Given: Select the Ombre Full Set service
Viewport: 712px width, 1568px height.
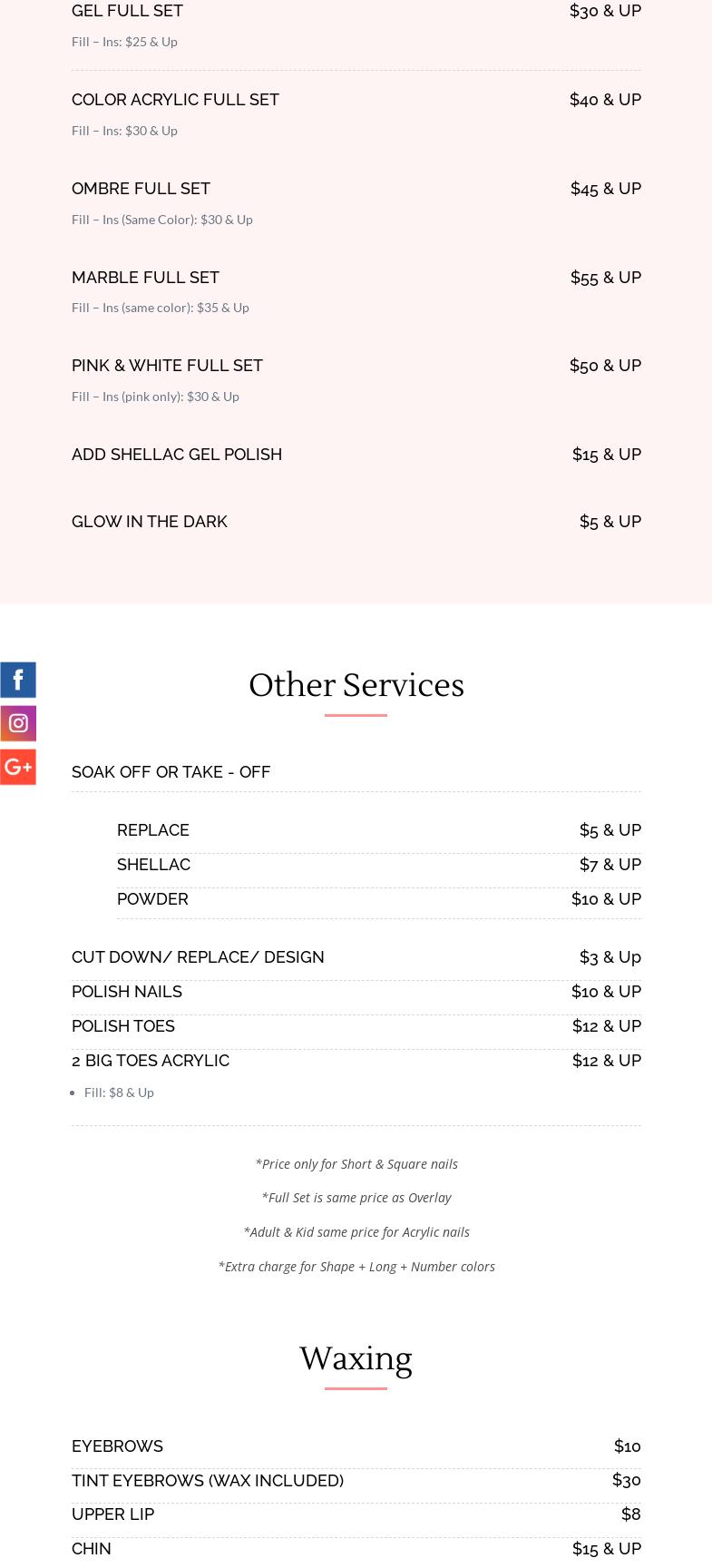Looking at the screenshot, I should click(x=141, y=188).
